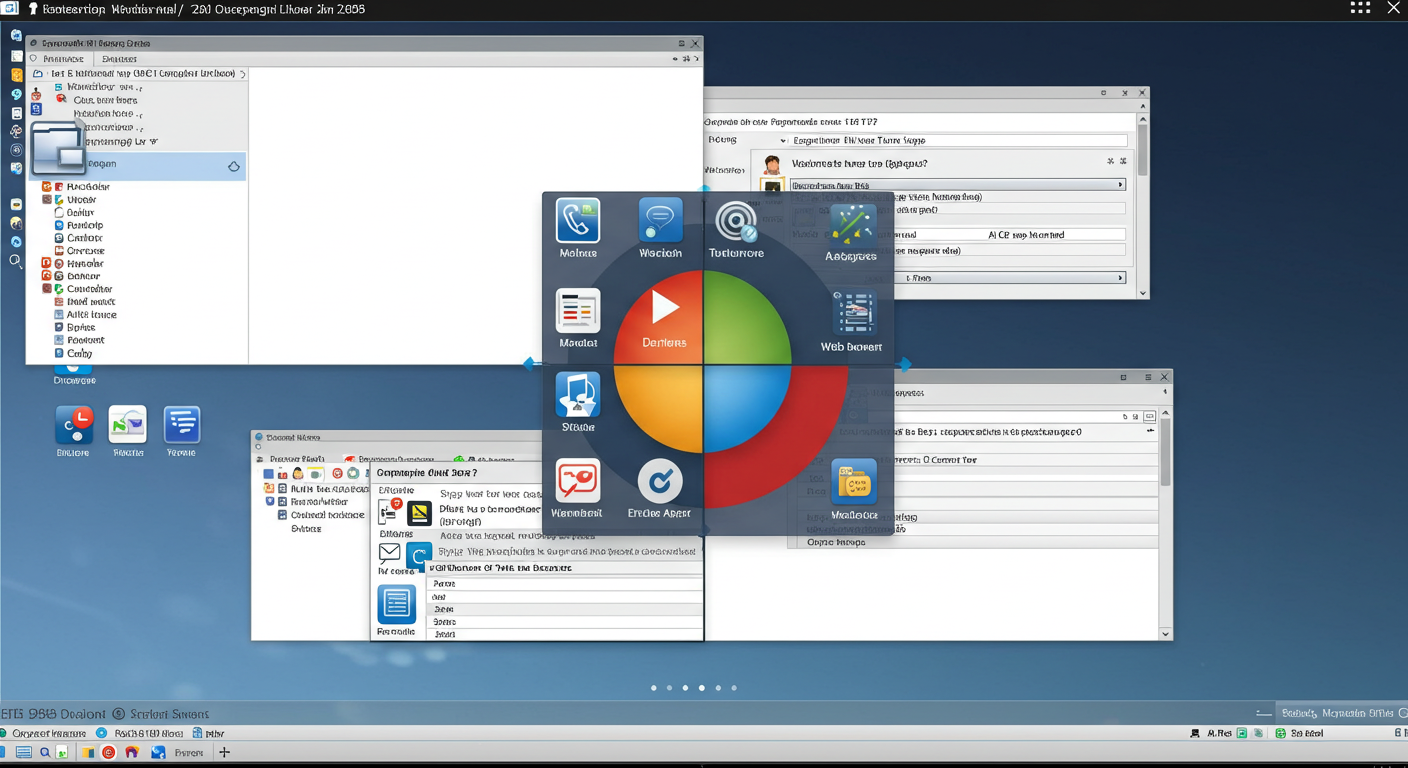The image size is (1408, 768).
Task: Switch to second tab in top-left window
Action: 120,59
